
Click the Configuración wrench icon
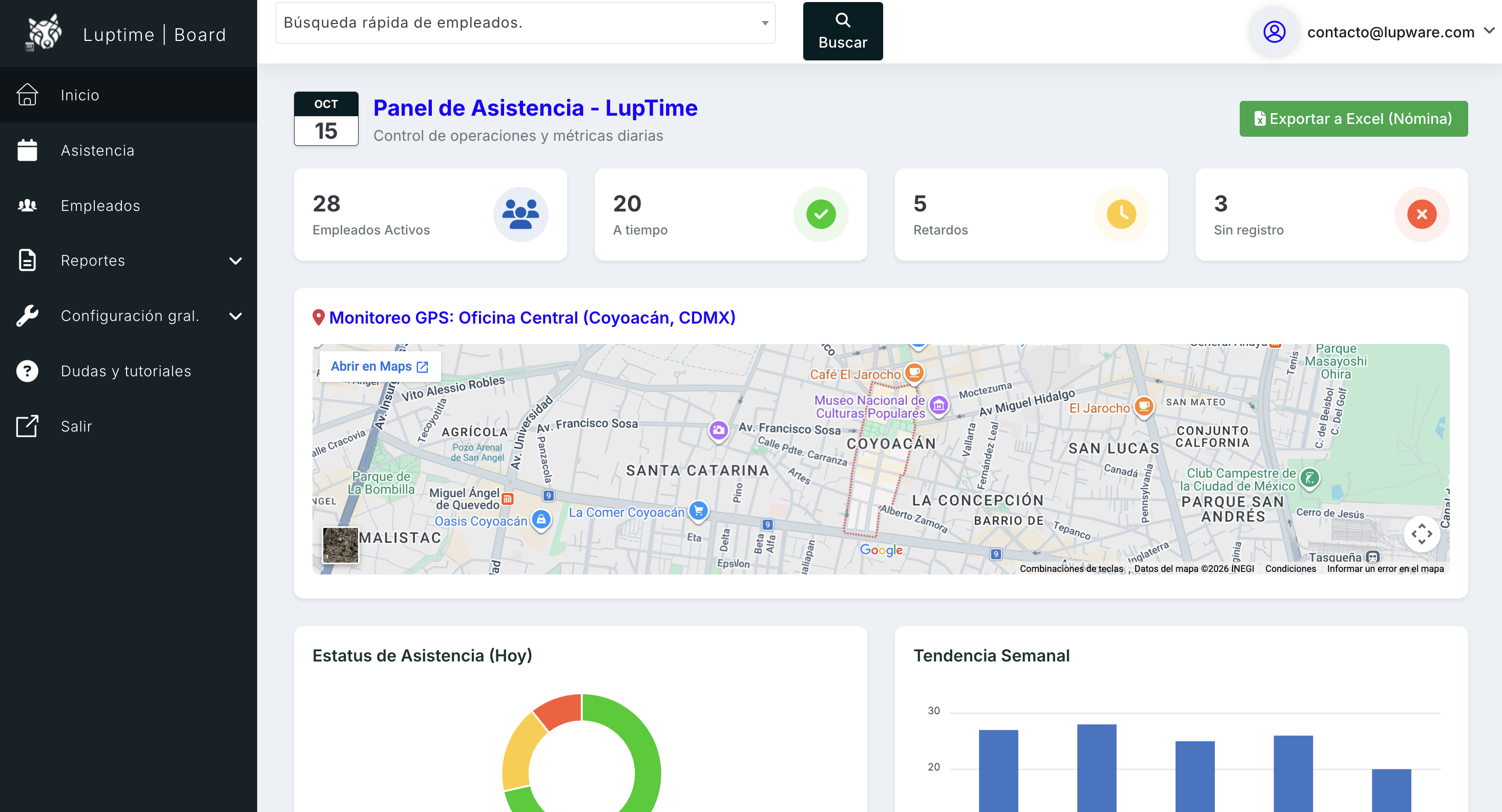pyautogui.click(x=27, y=315)
